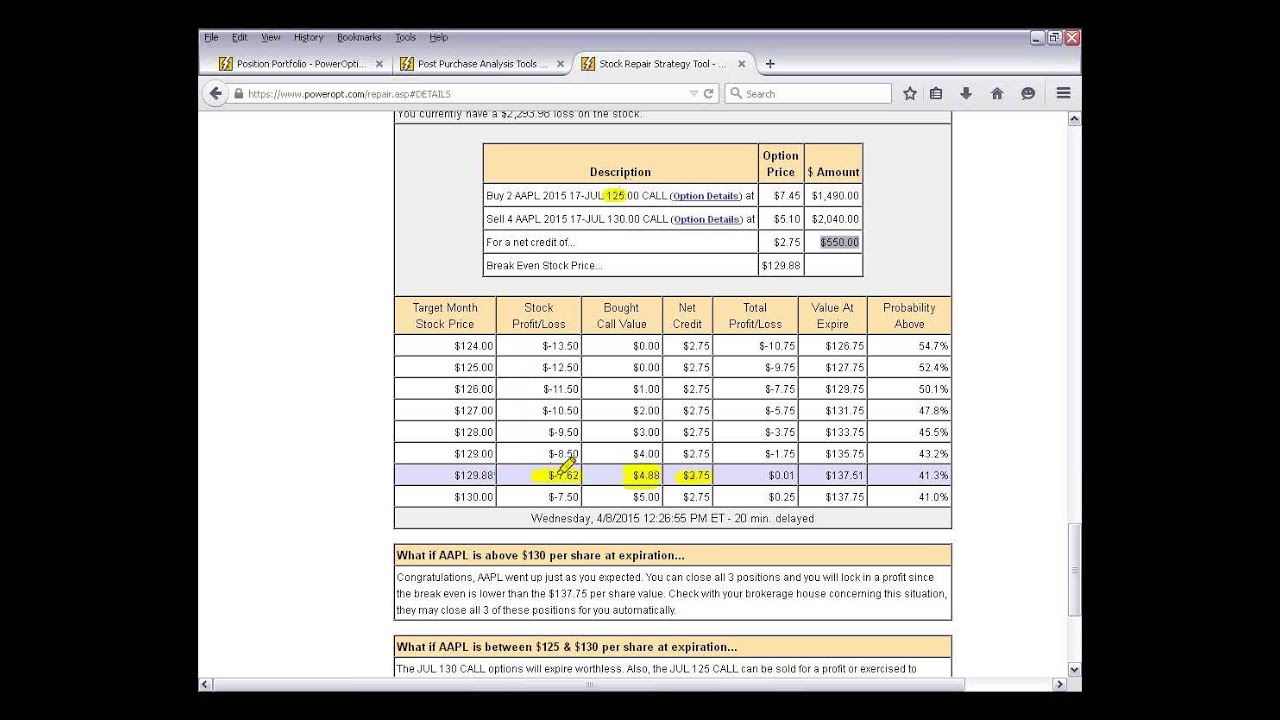
Task: Click the Position Portfolio tab favicon
Action: (x=226, y=64)
